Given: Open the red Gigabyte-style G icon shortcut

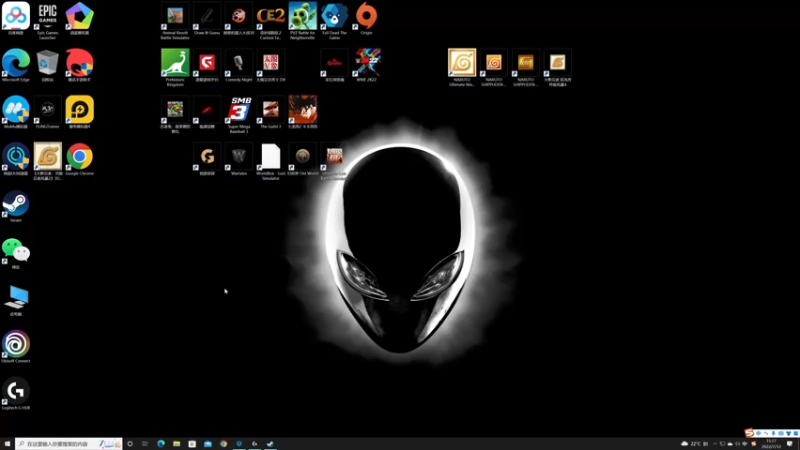Looking at the screenshot, I should pos(207,65).
